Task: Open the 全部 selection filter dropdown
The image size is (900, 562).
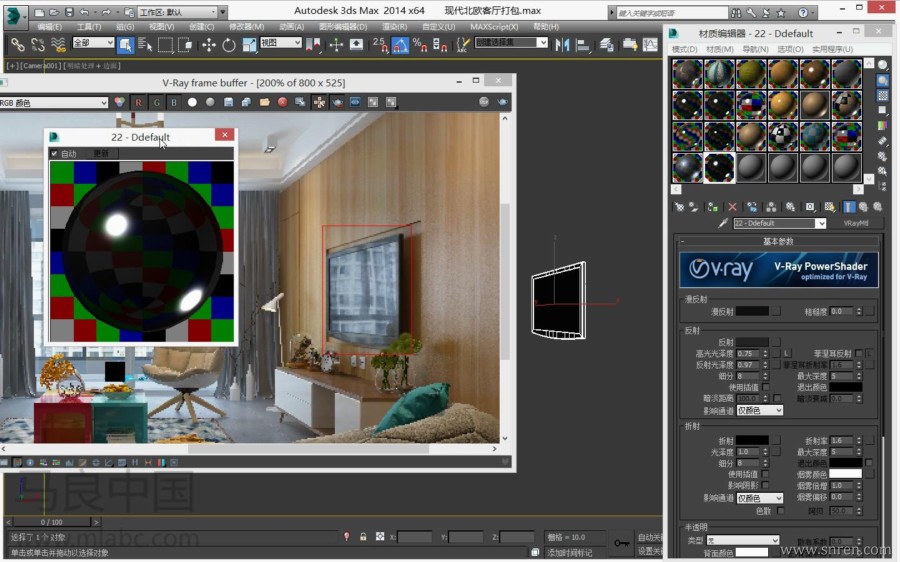Action: coord(93,42)
